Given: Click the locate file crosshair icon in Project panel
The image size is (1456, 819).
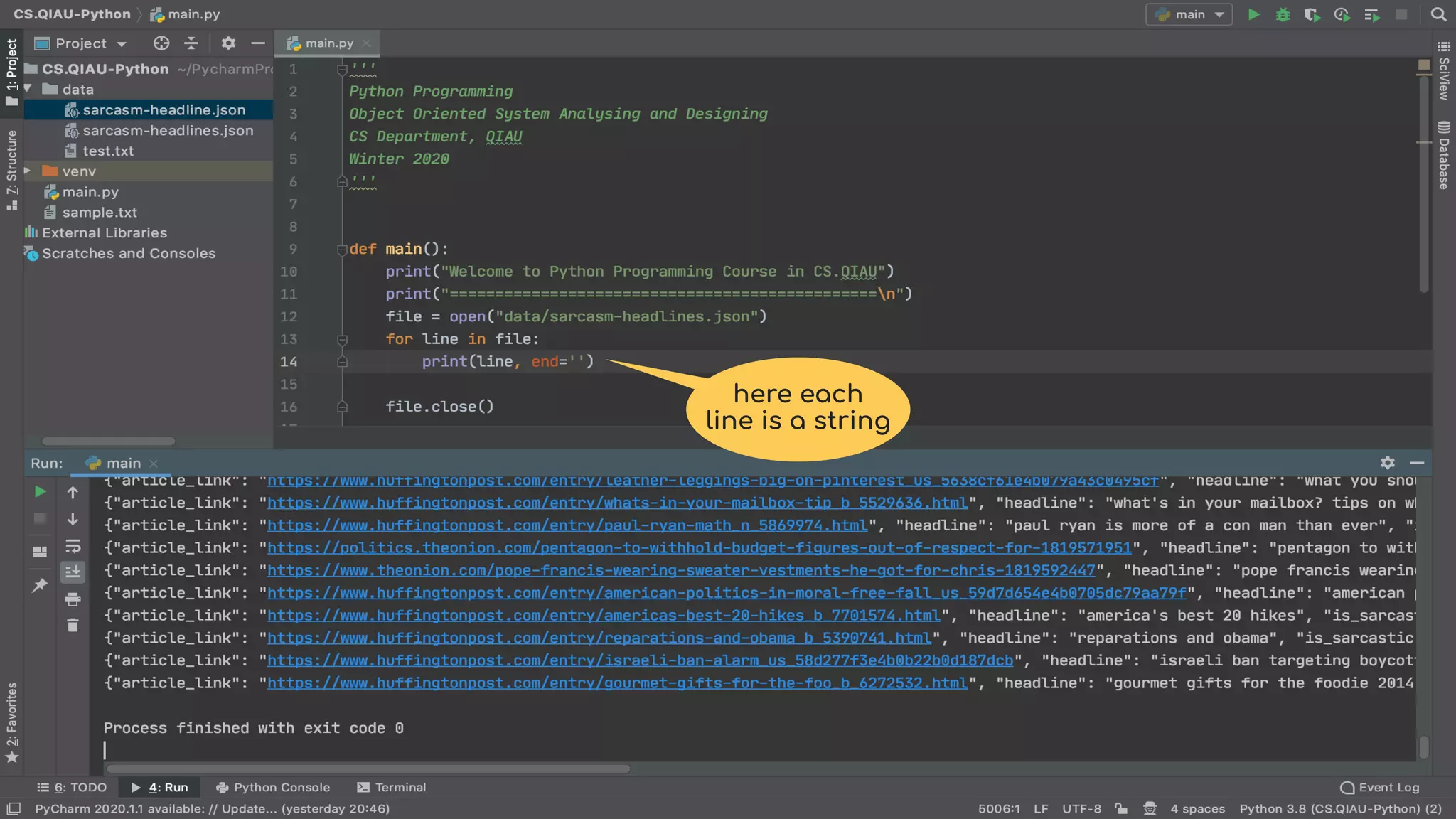Looking at the screenshot, I should tap(161, 43).
